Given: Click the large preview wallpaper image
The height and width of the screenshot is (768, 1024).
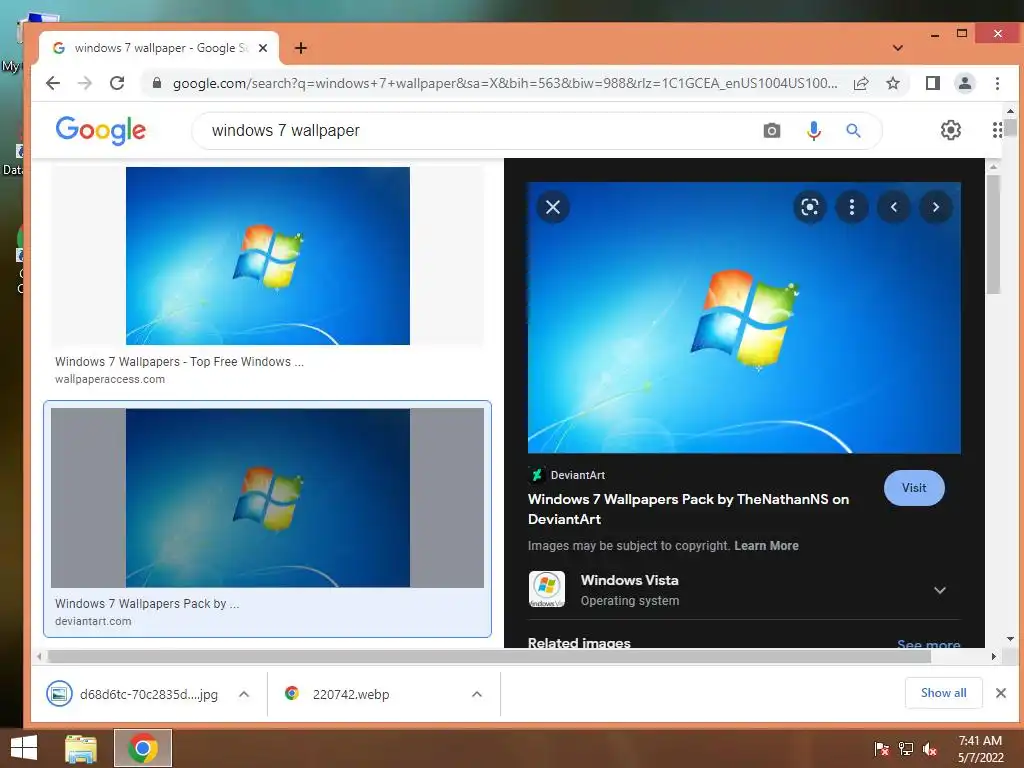Looking at the screenshot, I should pyautogui.click(x=744, y=317).
